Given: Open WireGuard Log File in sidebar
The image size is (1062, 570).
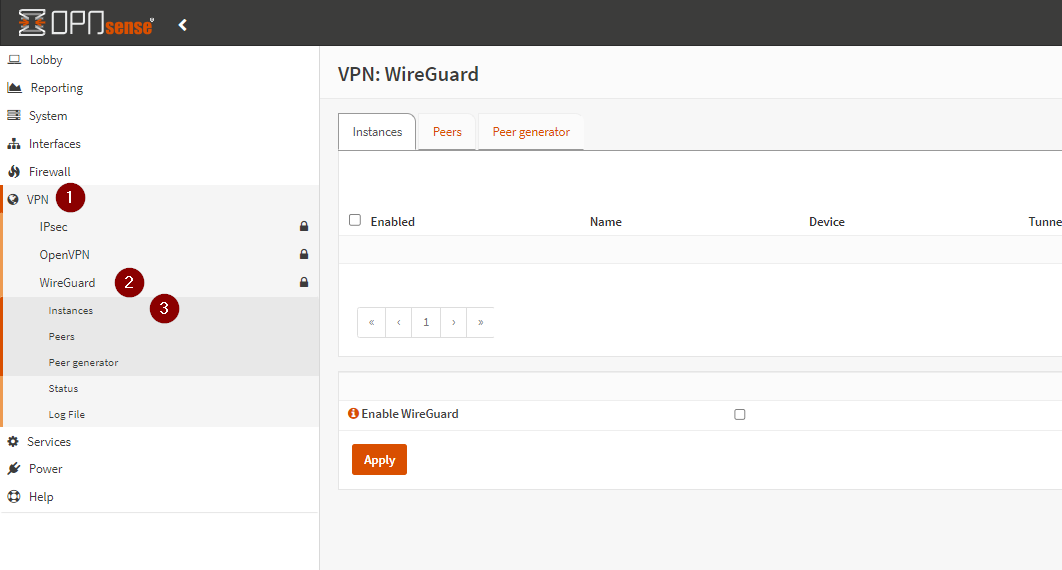Looking at the screenshot, I should pos(66,414).
